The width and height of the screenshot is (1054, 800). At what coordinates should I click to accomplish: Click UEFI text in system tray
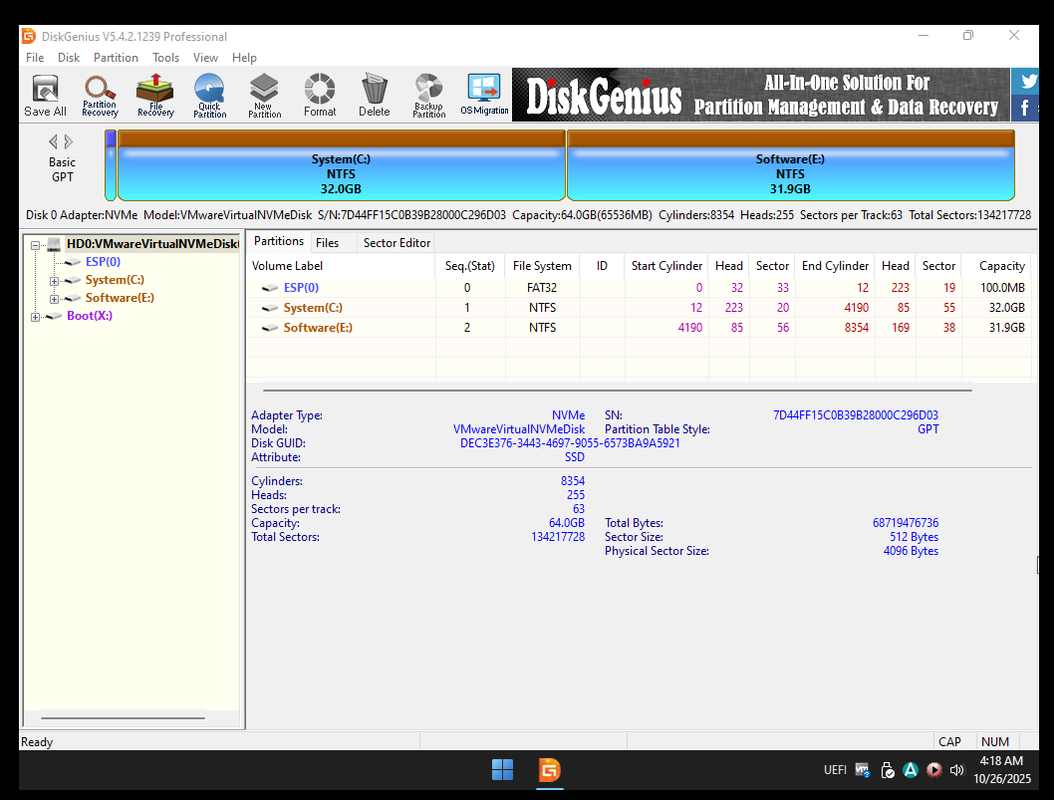pyautogui.click(x=835, y=770)
